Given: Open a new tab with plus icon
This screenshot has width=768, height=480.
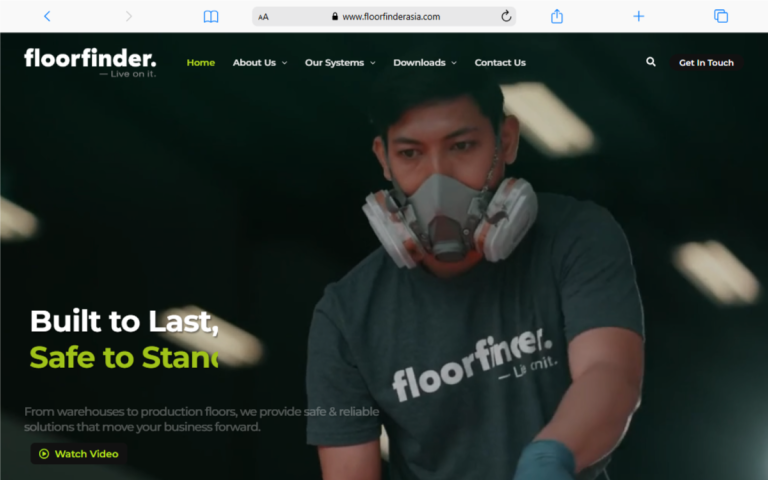Looking at the screenshot, I should coord(638,16).
